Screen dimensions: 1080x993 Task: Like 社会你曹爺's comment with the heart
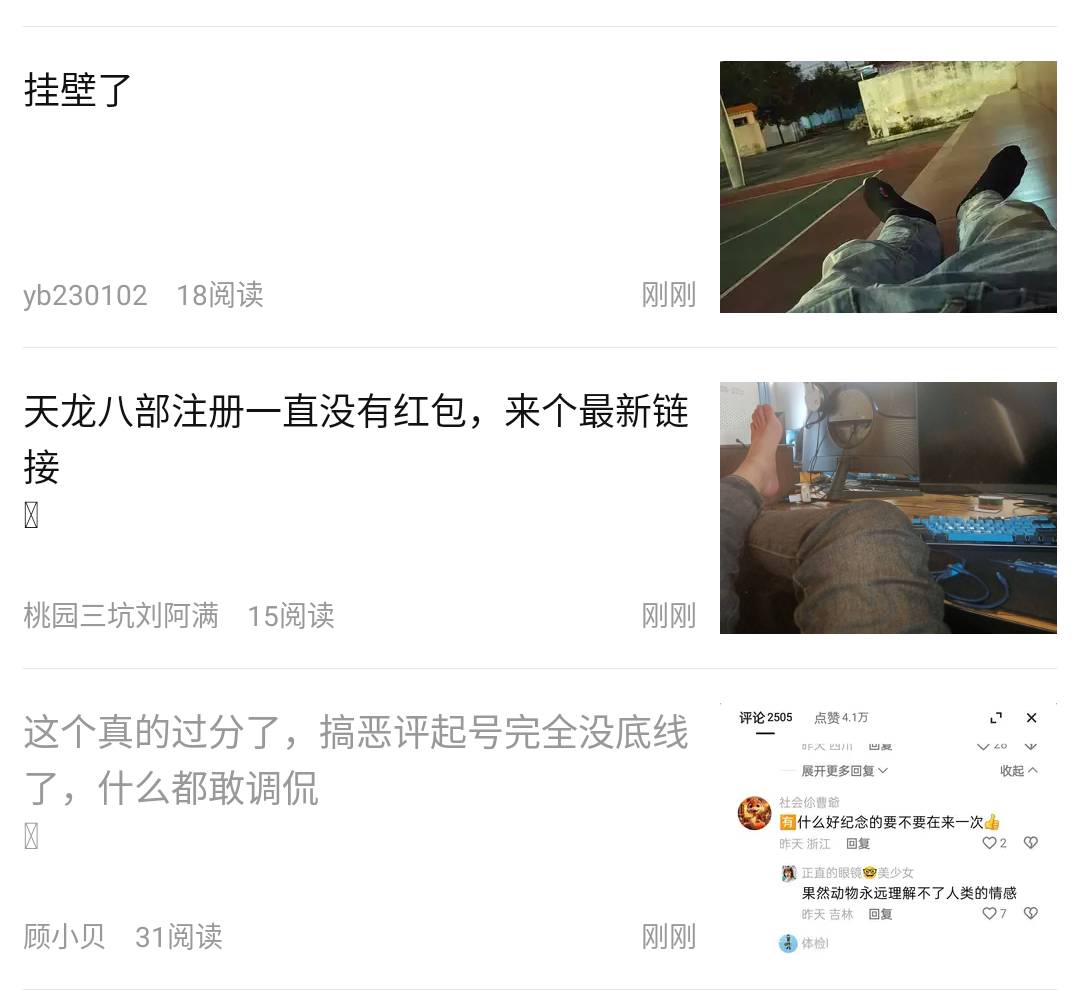[x=990, y=843]
